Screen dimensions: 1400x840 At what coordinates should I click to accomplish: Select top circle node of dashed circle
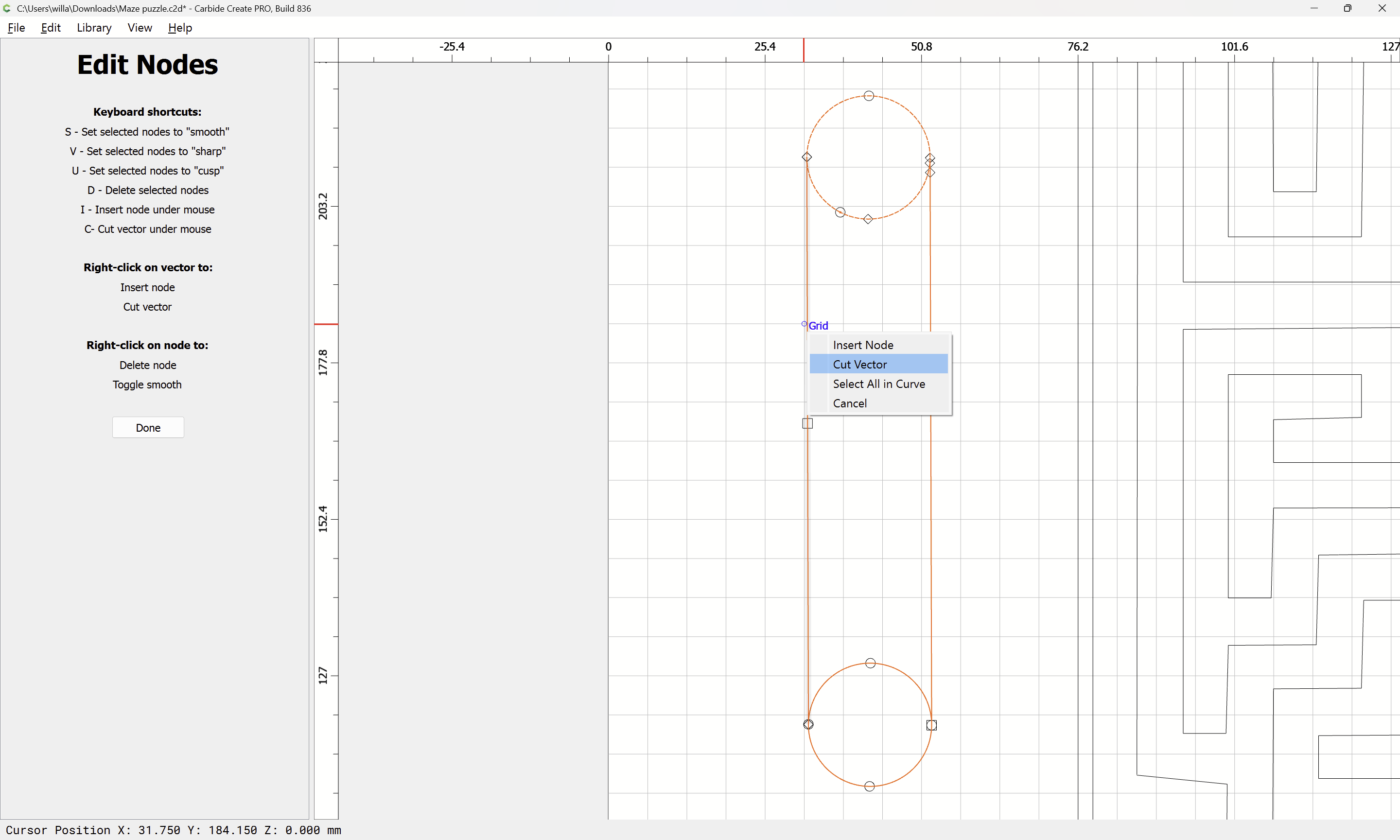coord(869,96)
